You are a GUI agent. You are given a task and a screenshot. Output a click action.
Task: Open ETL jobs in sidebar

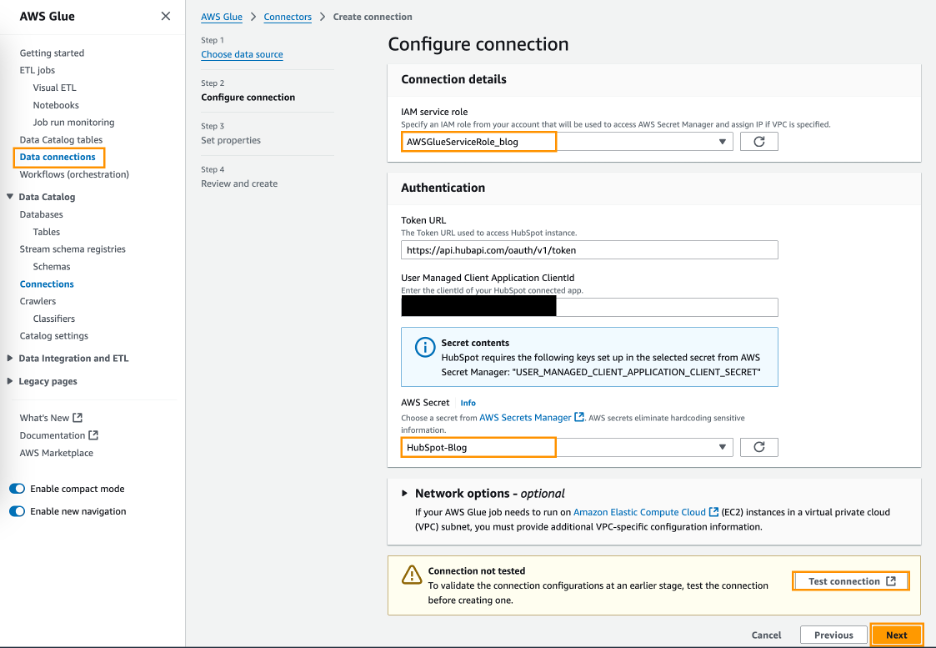coord(37,70)
